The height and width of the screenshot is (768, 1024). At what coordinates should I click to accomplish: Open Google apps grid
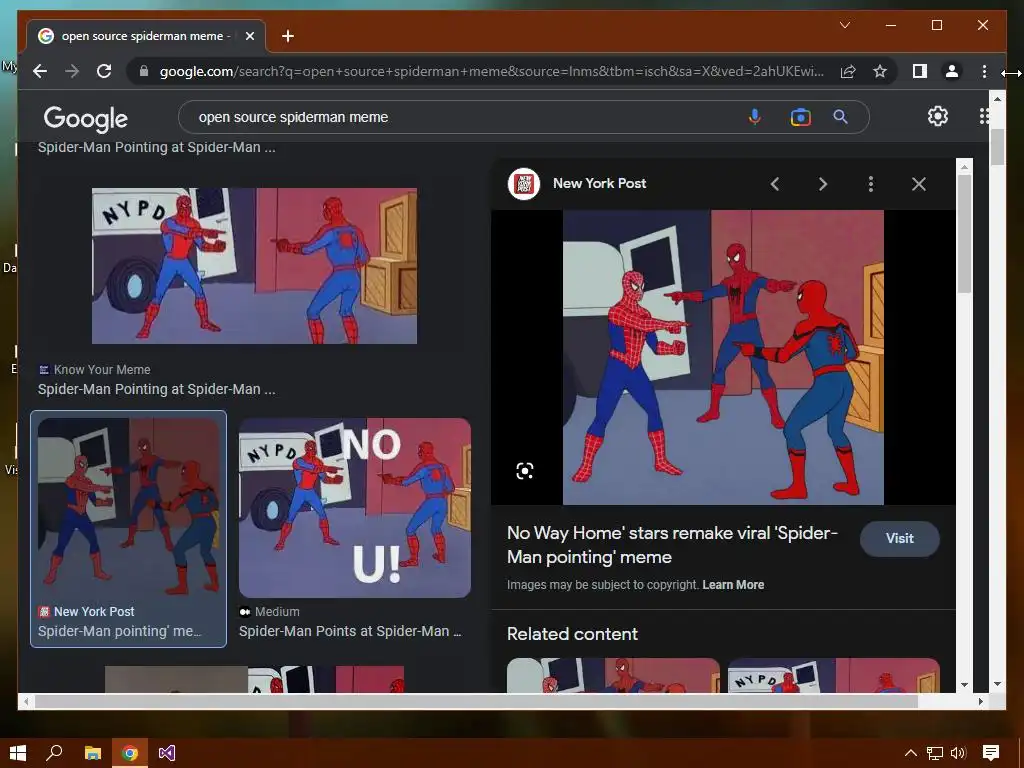coord(984,116)
